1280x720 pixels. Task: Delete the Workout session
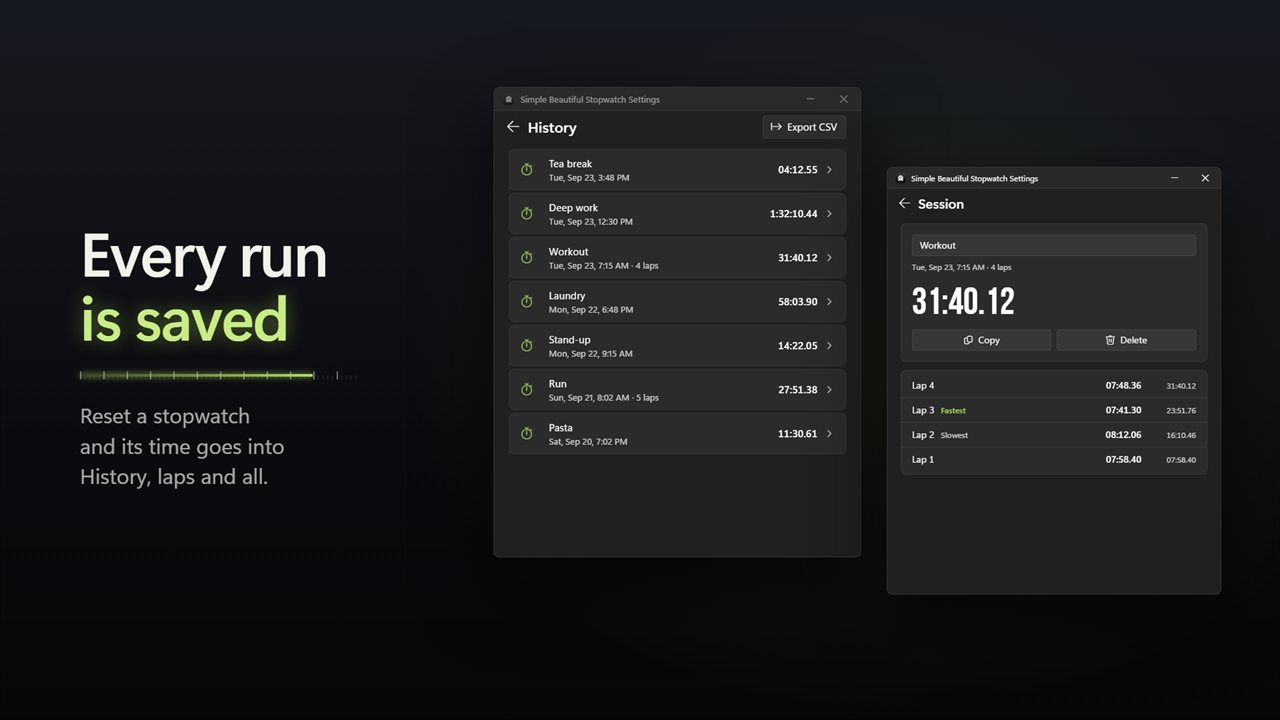(x=1126, y=340)
